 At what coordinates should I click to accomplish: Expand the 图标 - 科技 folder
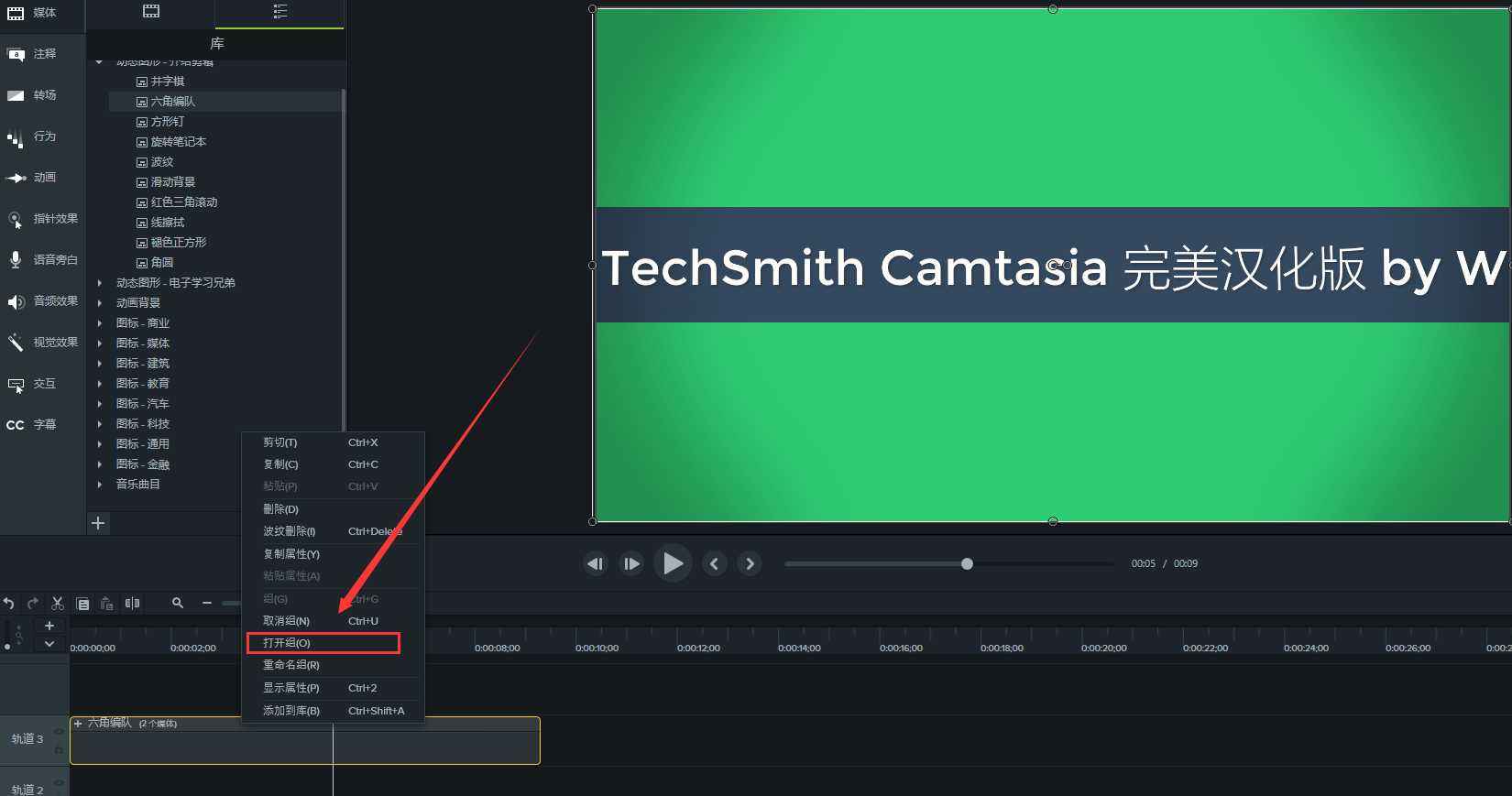(100, 424)
